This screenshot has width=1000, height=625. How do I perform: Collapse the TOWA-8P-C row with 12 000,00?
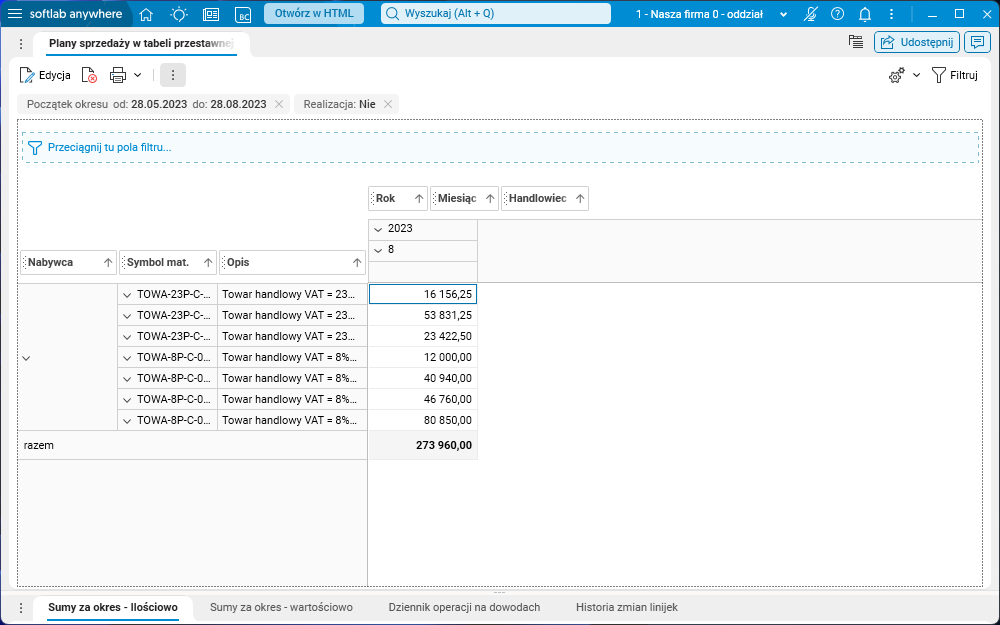click(x=127, y=358)
